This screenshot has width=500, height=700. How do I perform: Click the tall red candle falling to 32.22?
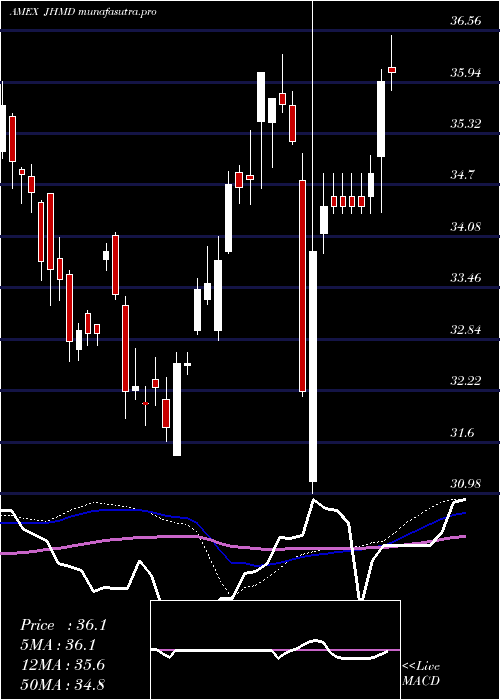click(x=302, y=286)
